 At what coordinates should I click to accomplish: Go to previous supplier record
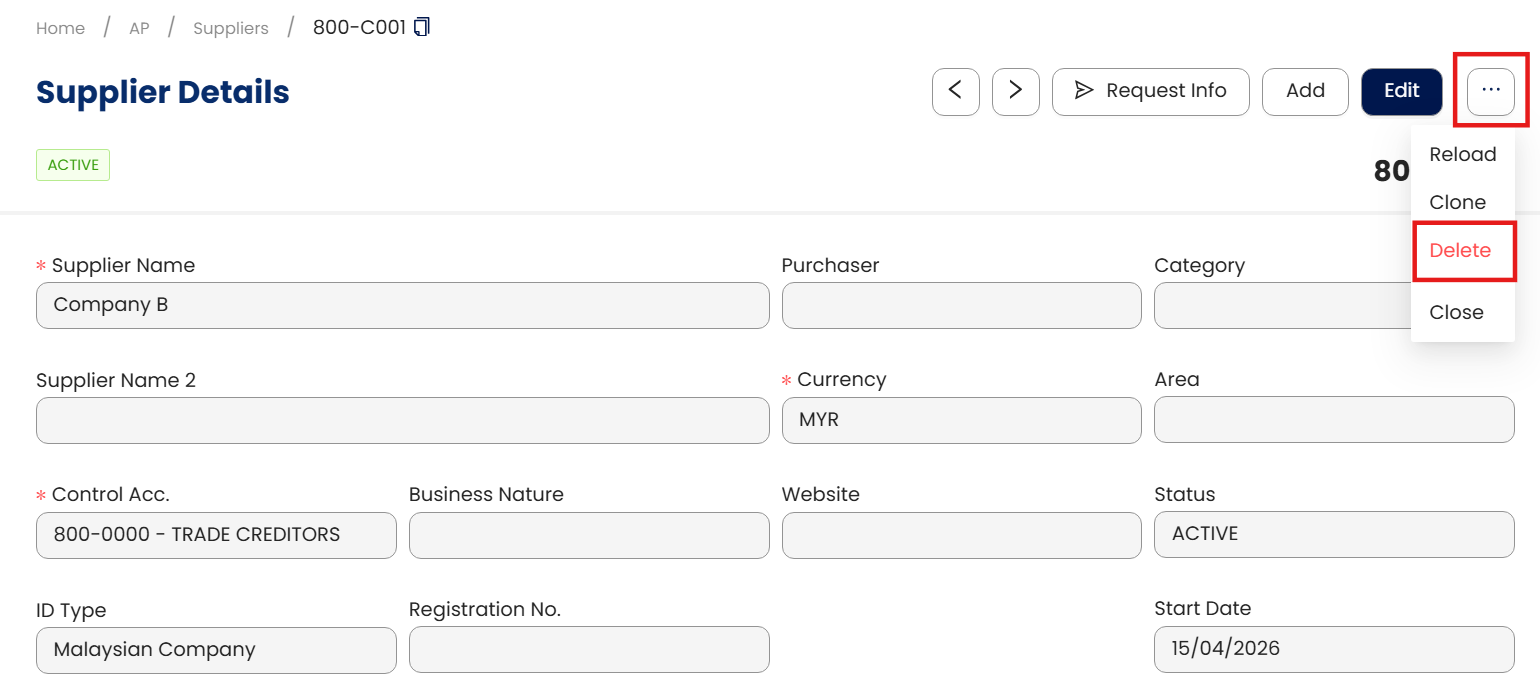tap(955, 91)
